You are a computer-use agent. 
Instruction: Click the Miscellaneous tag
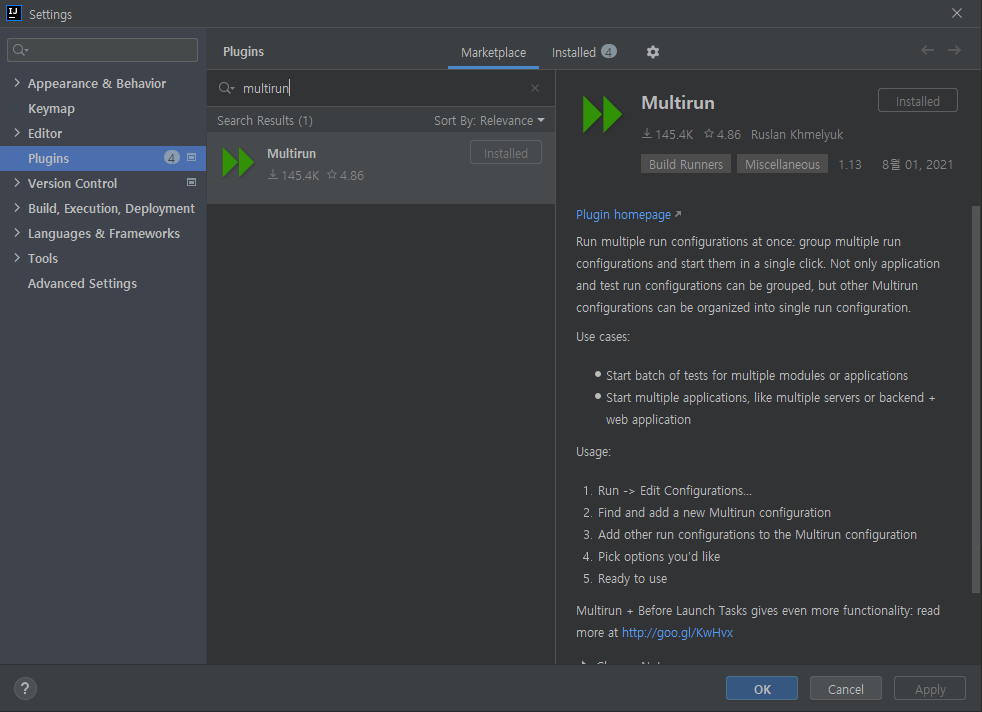pyautogui.click(x=782, y=164)
